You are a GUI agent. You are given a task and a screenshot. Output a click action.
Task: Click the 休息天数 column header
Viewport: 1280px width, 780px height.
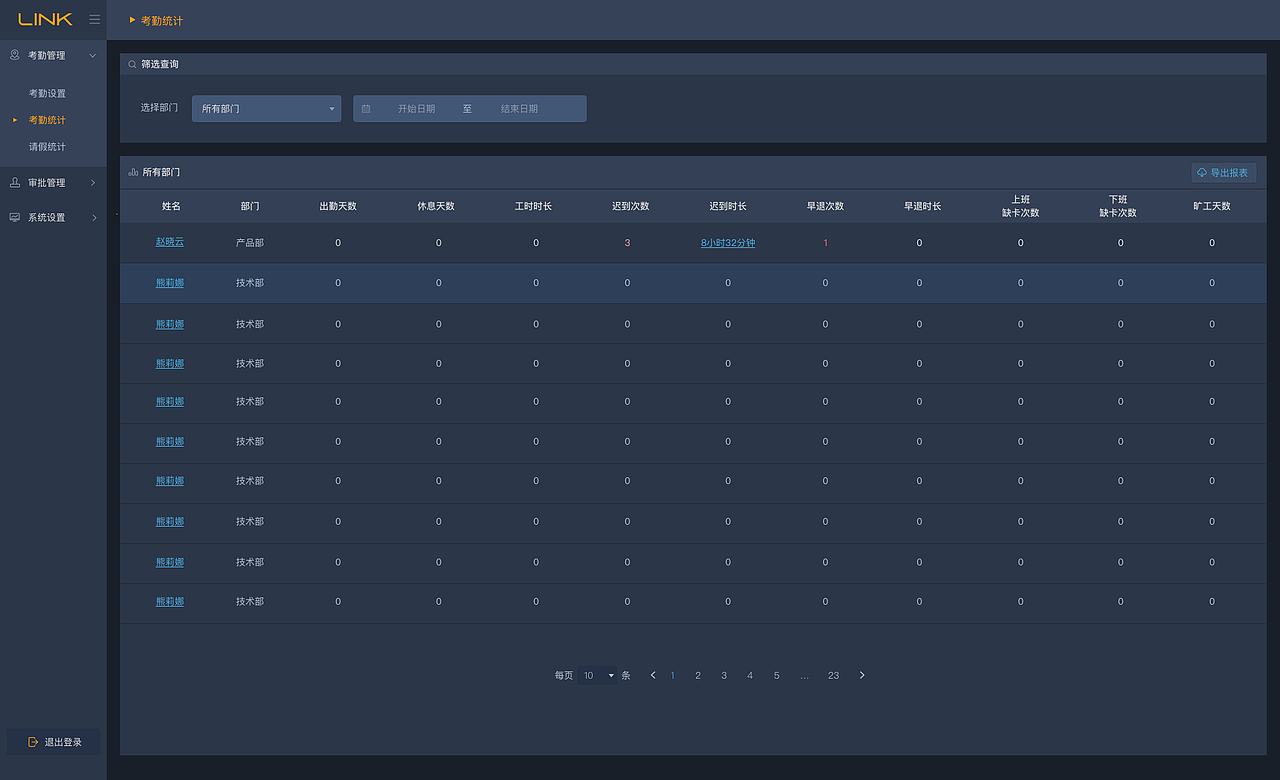click(436, 206)
